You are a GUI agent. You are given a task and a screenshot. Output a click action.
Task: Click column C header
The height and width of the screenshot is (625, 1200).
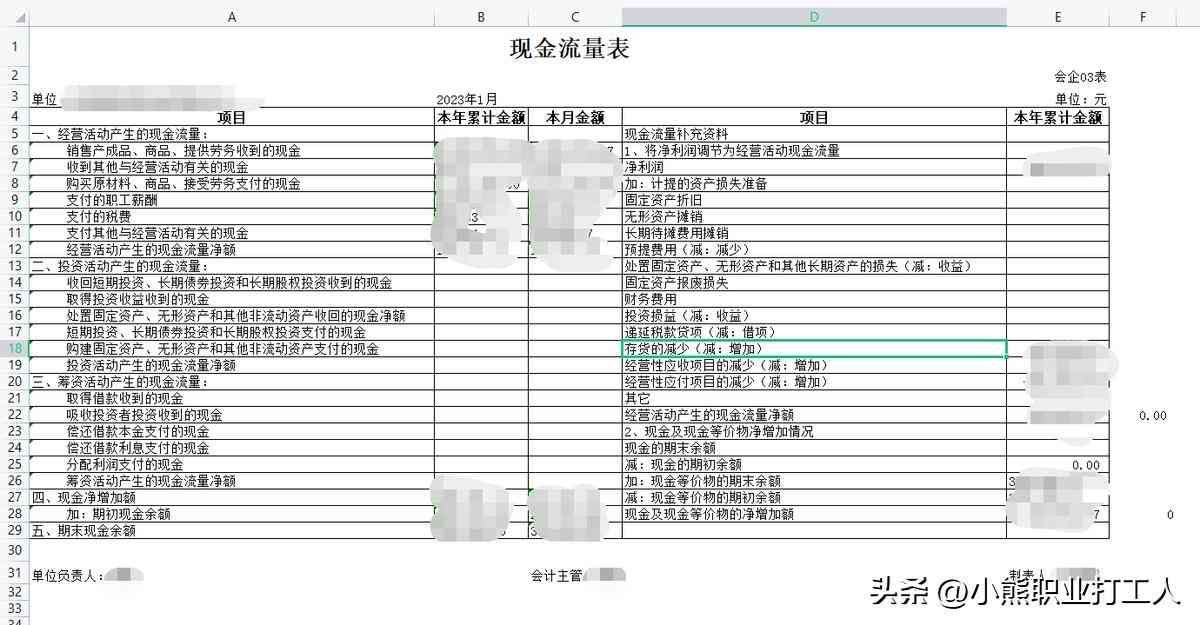(x=575, y=17)
